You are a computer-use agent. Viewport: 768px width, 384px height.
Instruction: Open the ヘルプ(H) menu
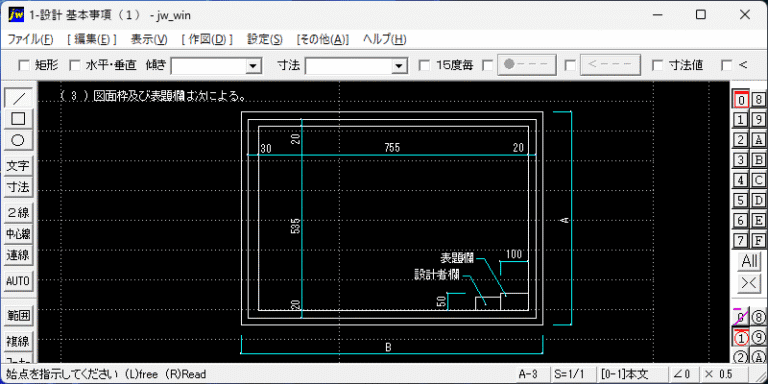pyautogui.click(x=385, y=39)
